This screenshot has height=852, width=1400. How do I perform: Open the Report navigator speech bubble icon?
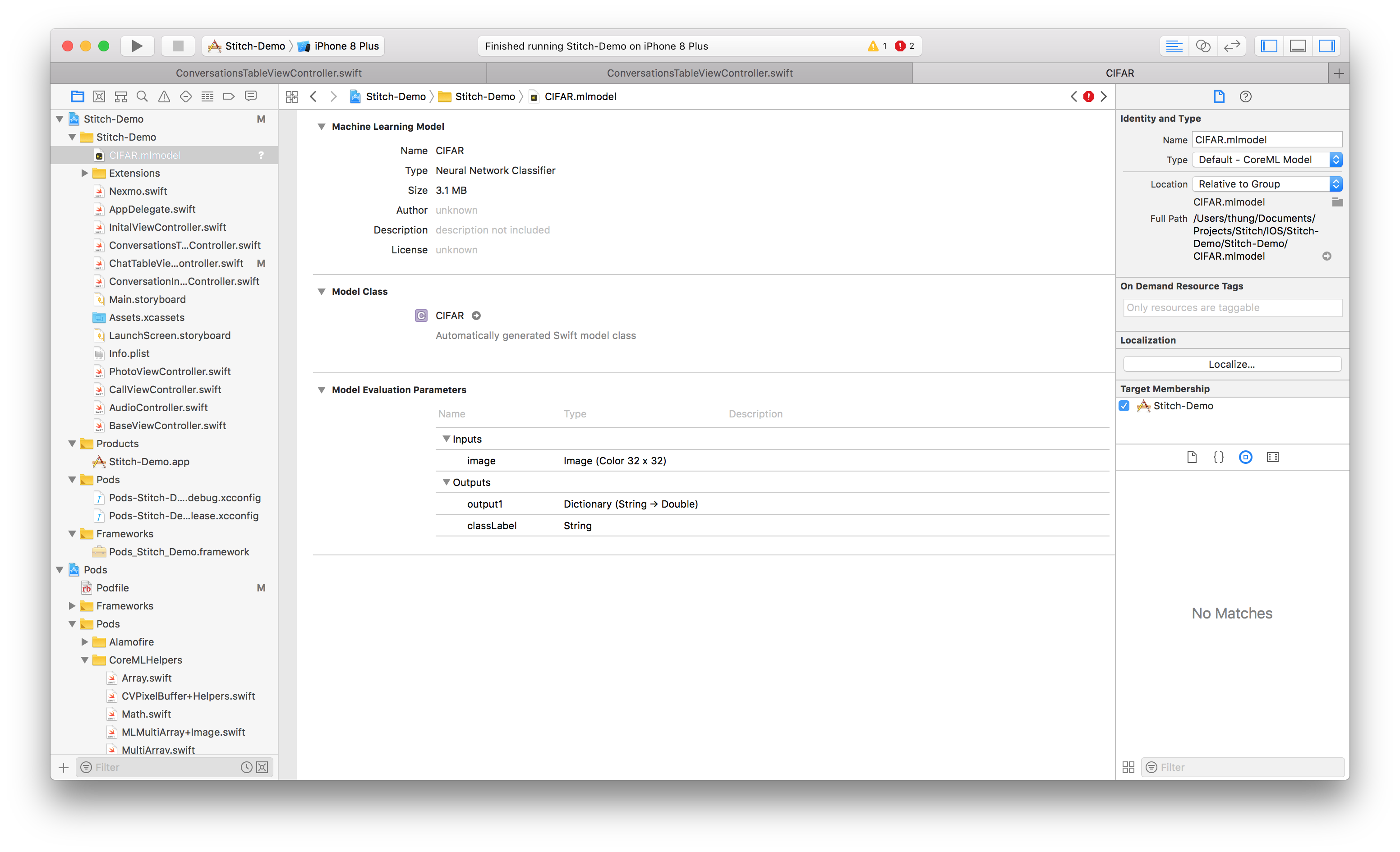[251, 96]
